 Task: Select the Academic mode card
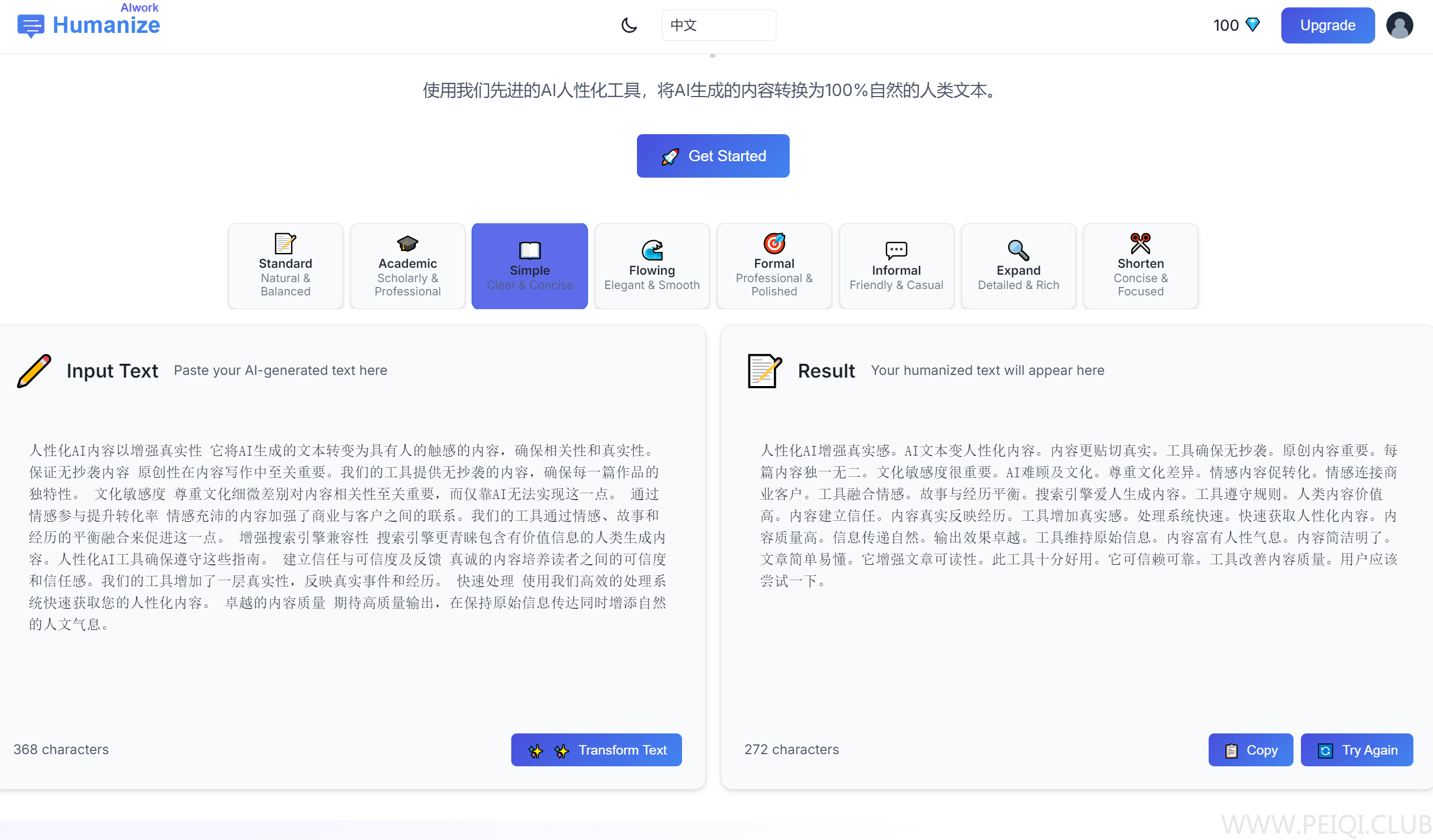click(408, 266)
